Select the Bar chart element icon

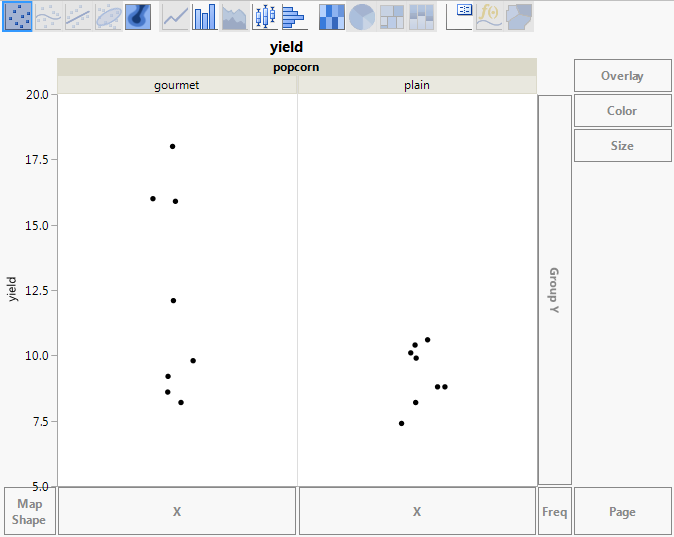[x=205, y=17]
